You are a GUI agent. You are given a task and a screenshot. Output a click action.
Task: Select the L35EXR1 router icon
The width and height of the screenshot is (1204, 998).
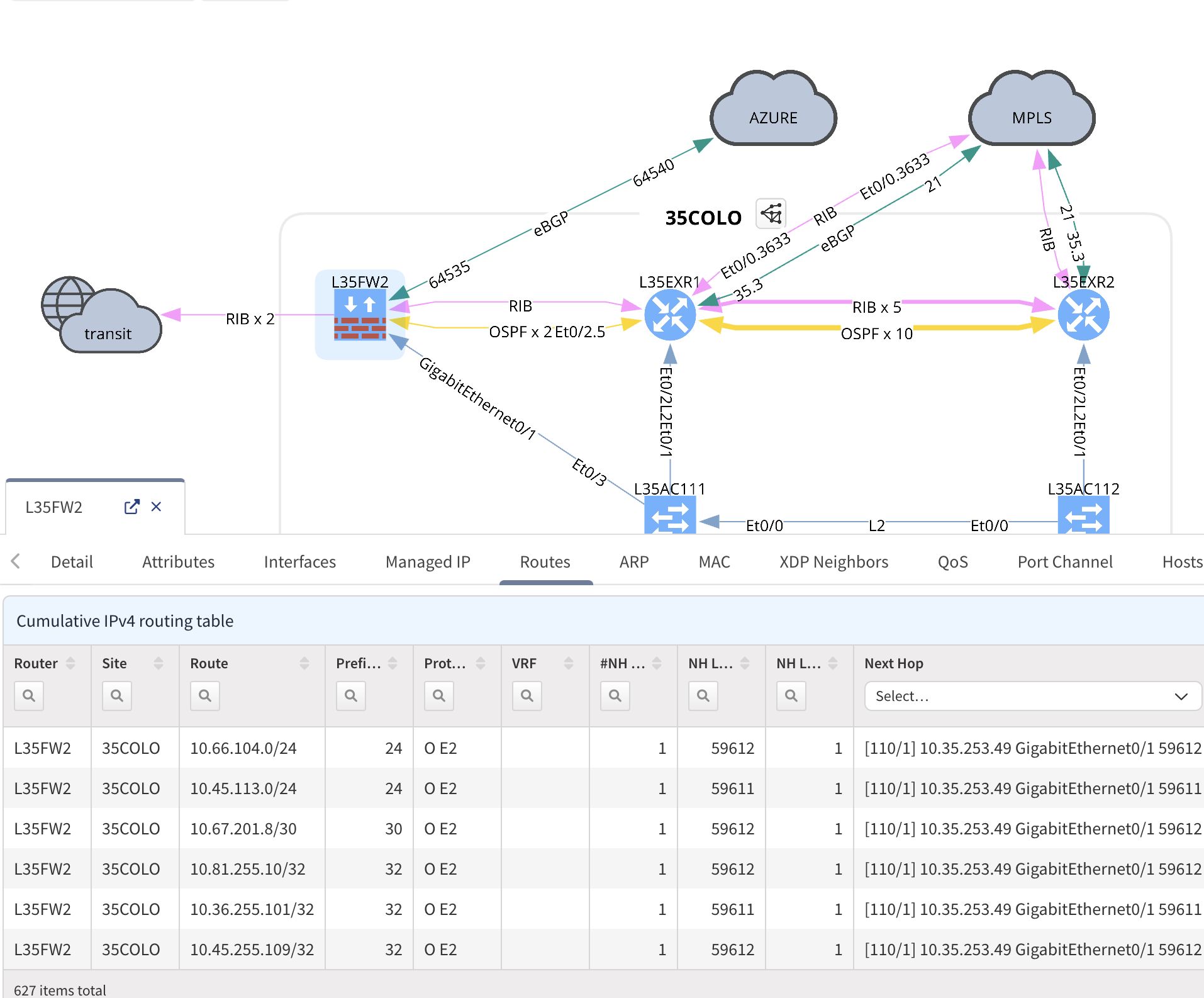[670, 315]
